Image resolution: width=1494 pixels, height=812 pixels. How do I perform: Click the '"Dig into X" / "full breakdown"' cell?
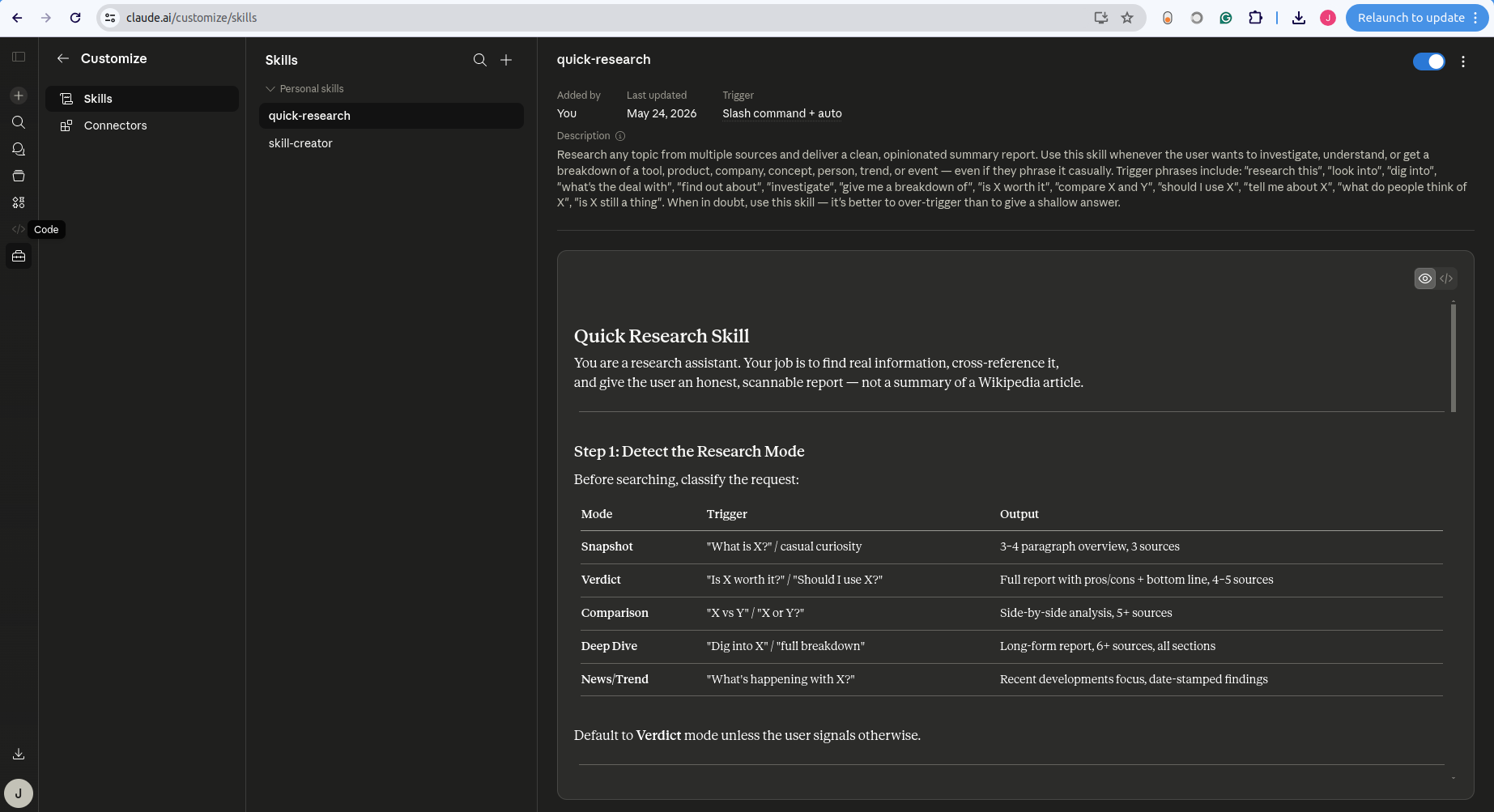(785, 646)
